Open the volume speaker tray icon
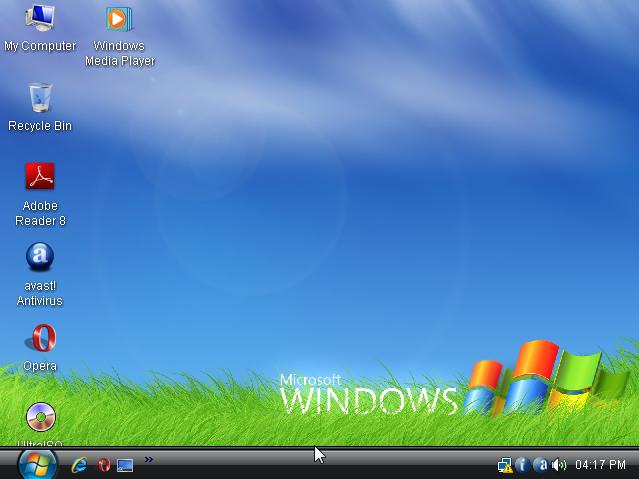639x479 pixels. [x=559, y=465]
